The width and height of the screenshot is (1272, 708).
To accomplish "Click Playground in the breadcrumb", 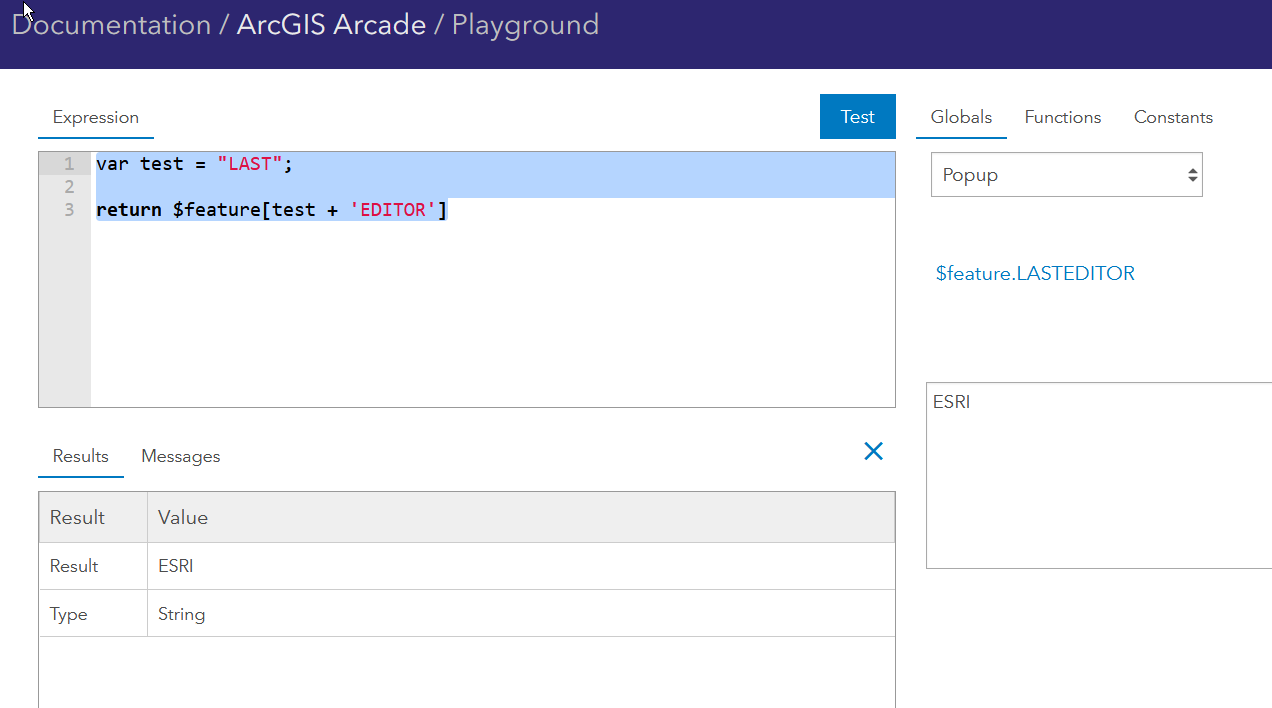I will (x=525, y=25).
